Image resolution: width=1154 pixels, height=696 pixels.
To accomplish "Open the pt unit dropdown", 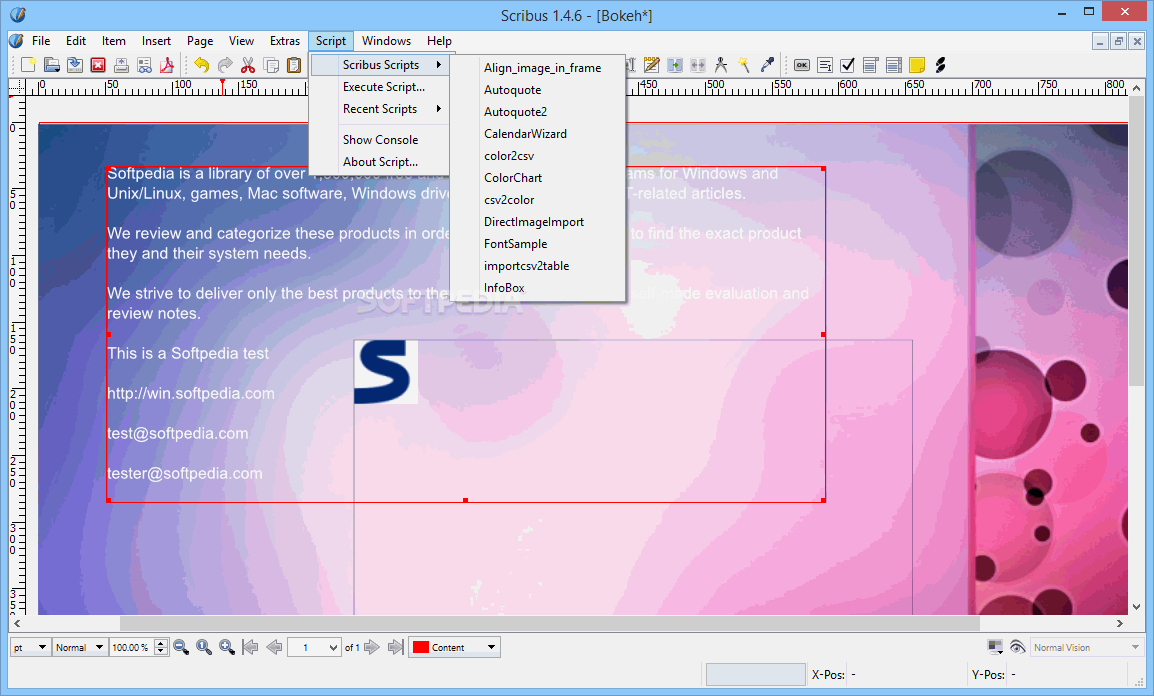I will tap(30, 647).
